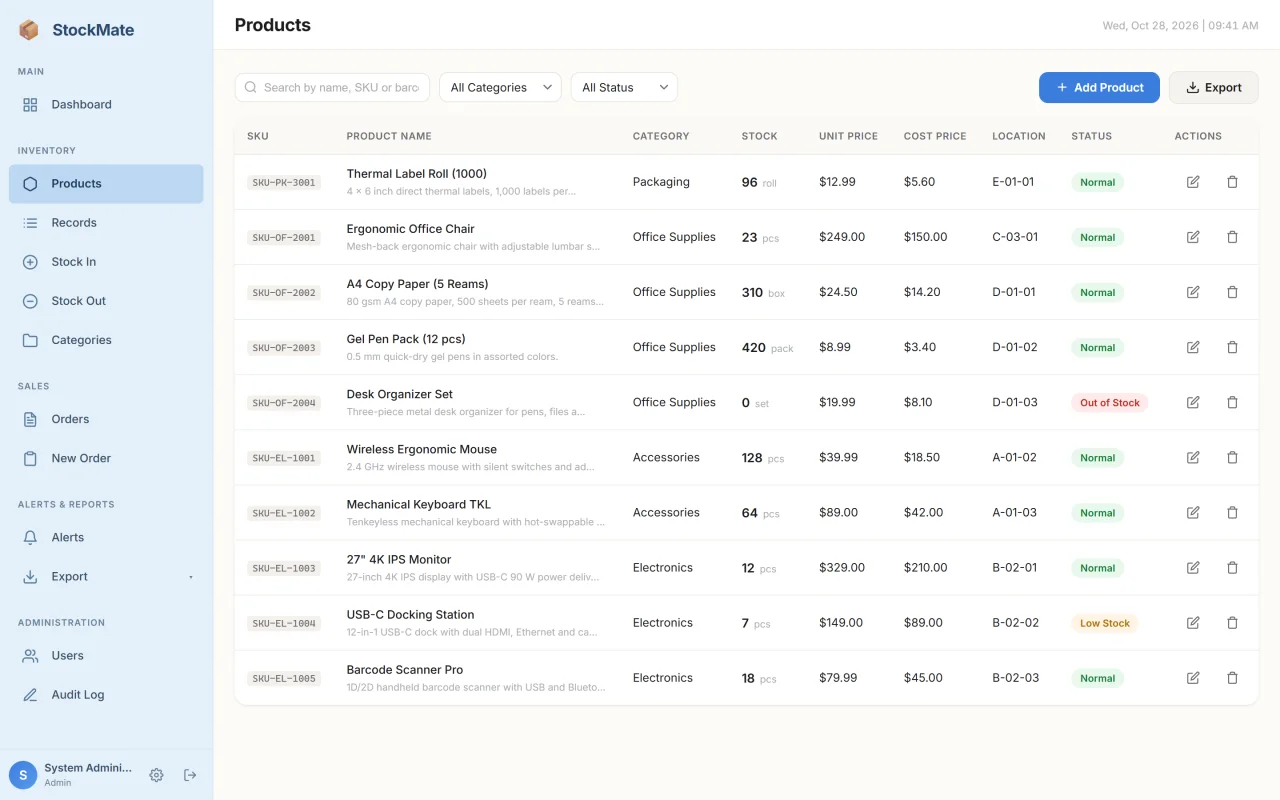1280x800 pixels.
Task: Open Alerts in sidebar
Action: point(106,537)
